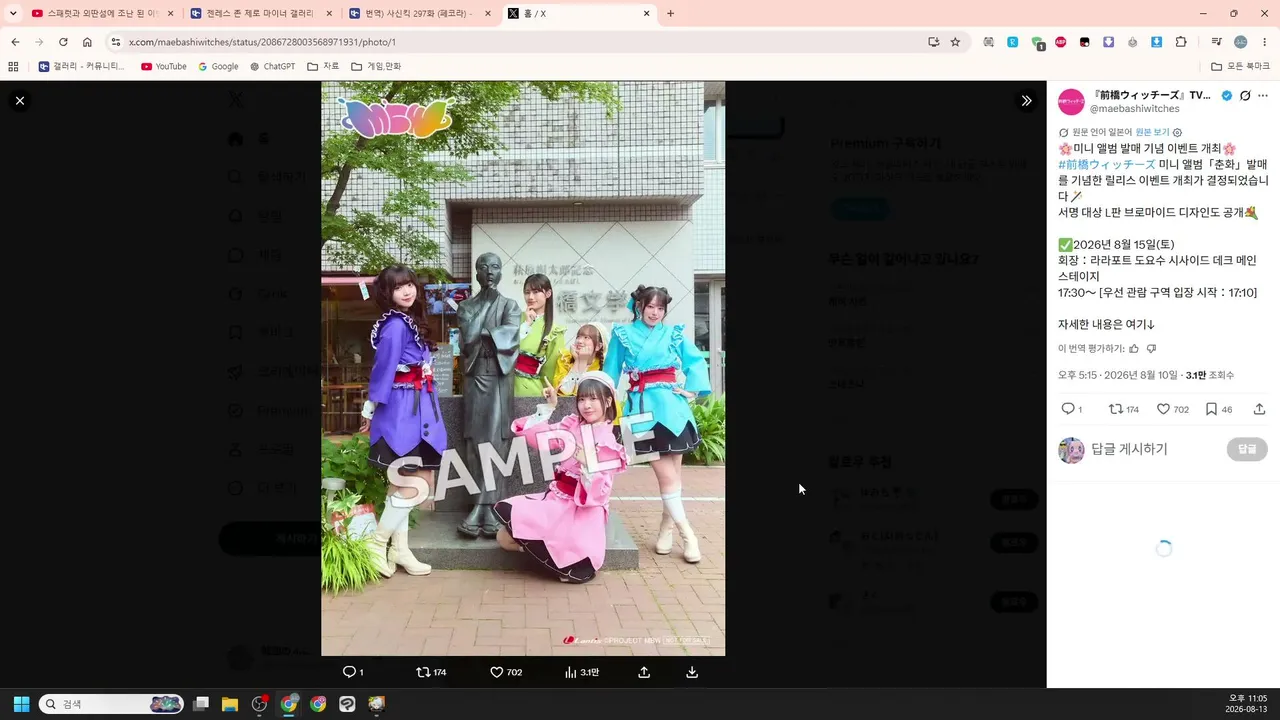Repost using the icon under the photo
1280x720 pixels.
point(423,672)
